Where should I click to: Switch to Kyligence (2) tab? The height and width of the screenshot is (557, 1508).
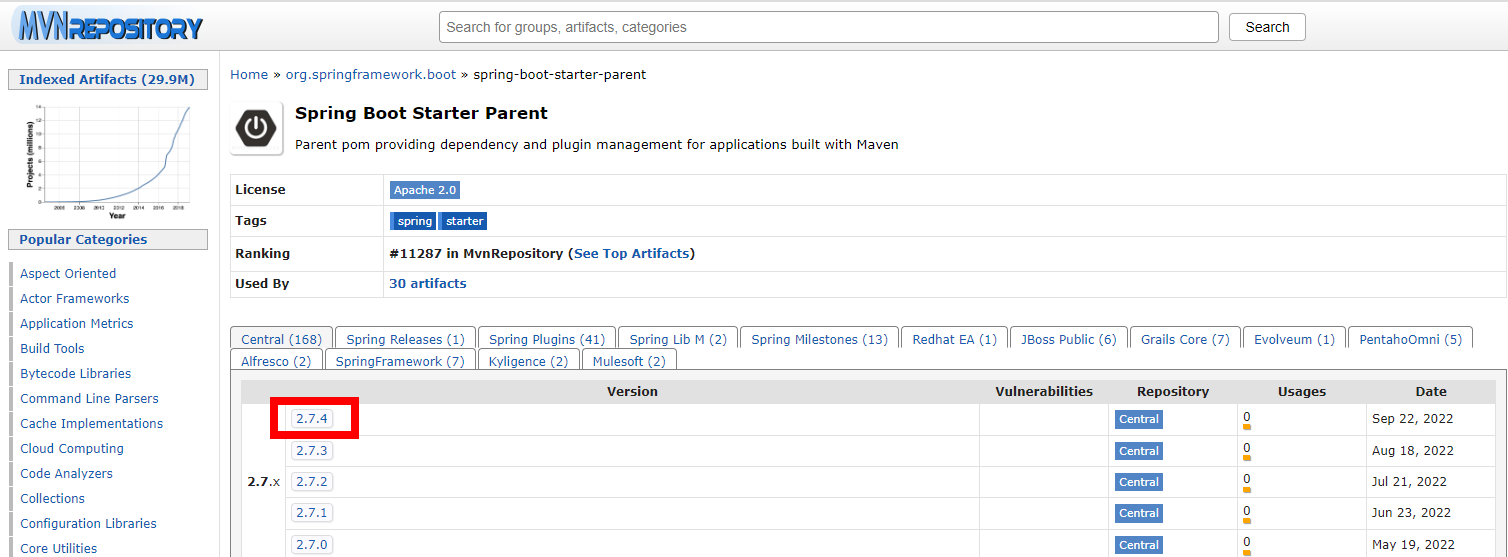[x=529, y=361]
